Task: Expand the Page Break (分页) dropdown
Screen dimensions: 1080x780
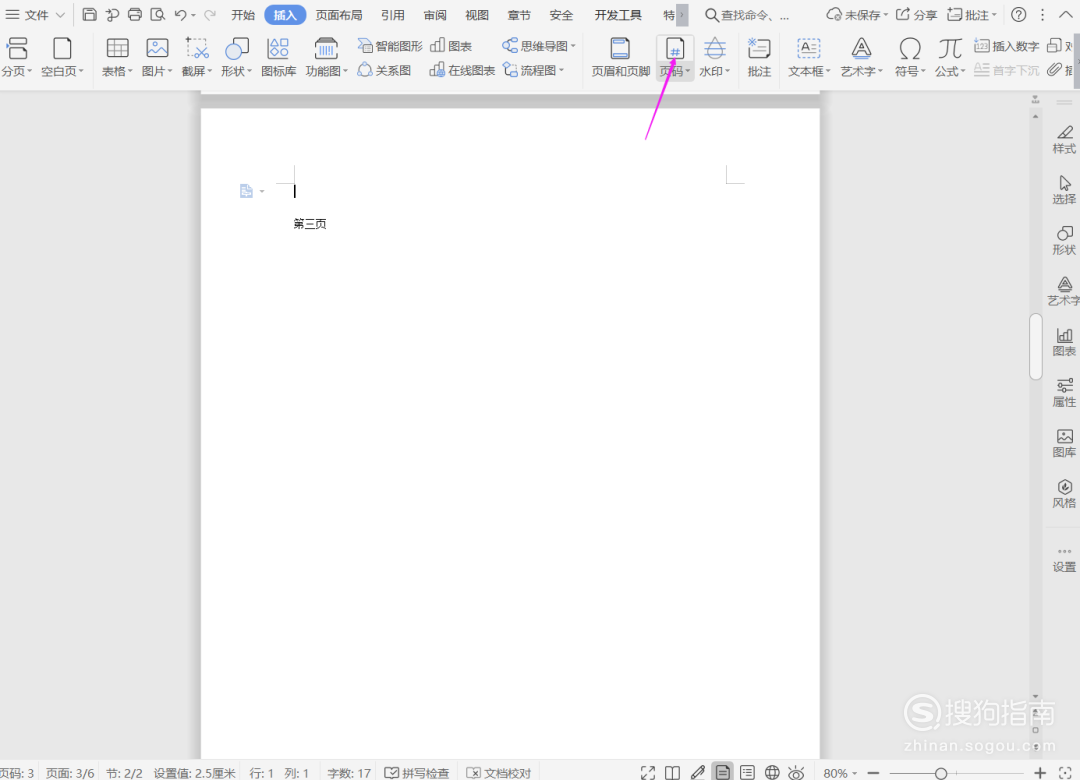Action: (30, 71)
